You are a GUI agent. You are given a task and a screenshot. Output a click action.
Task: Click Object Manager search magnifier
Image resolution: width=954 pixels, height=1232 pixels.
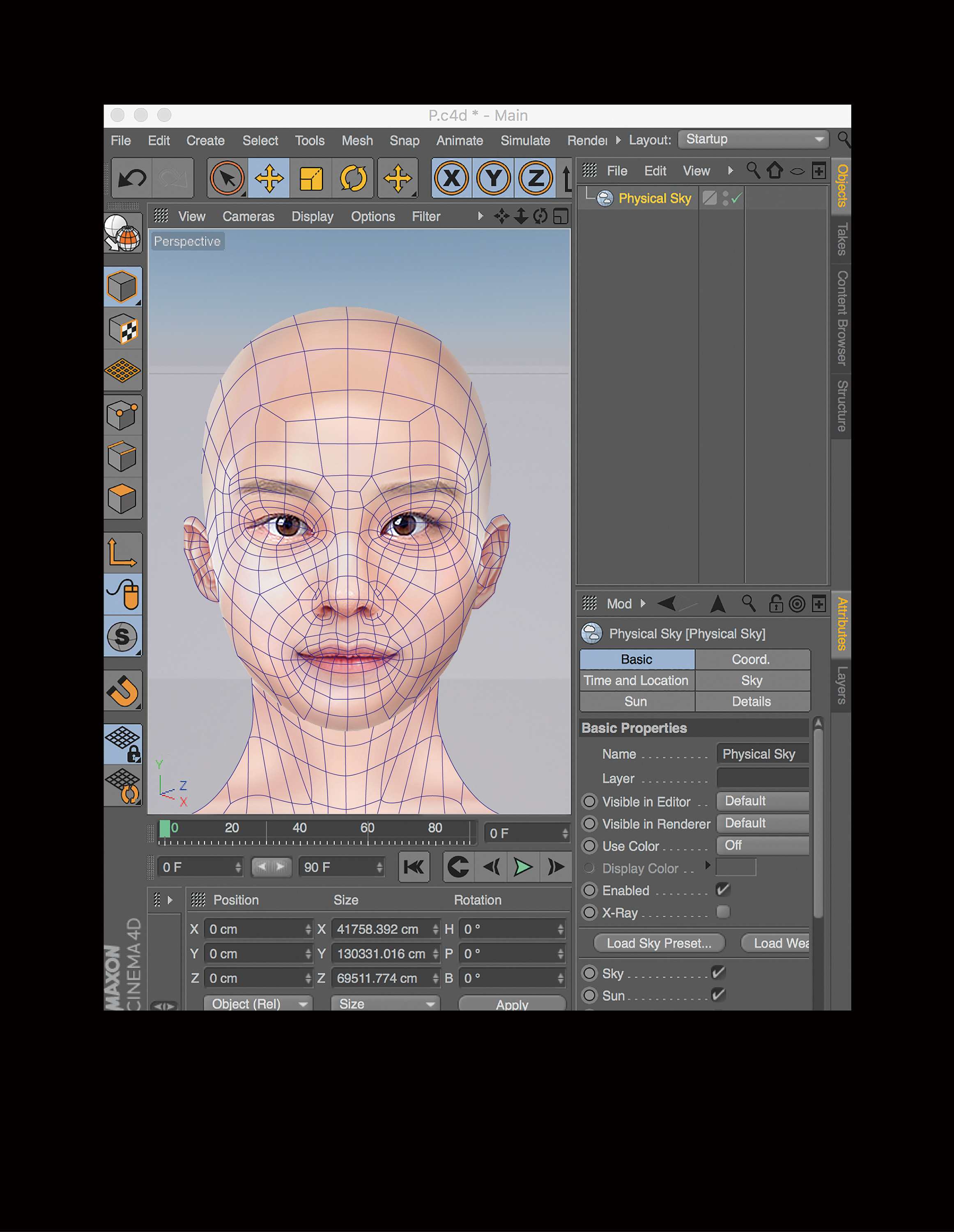[x=753, y=170]
